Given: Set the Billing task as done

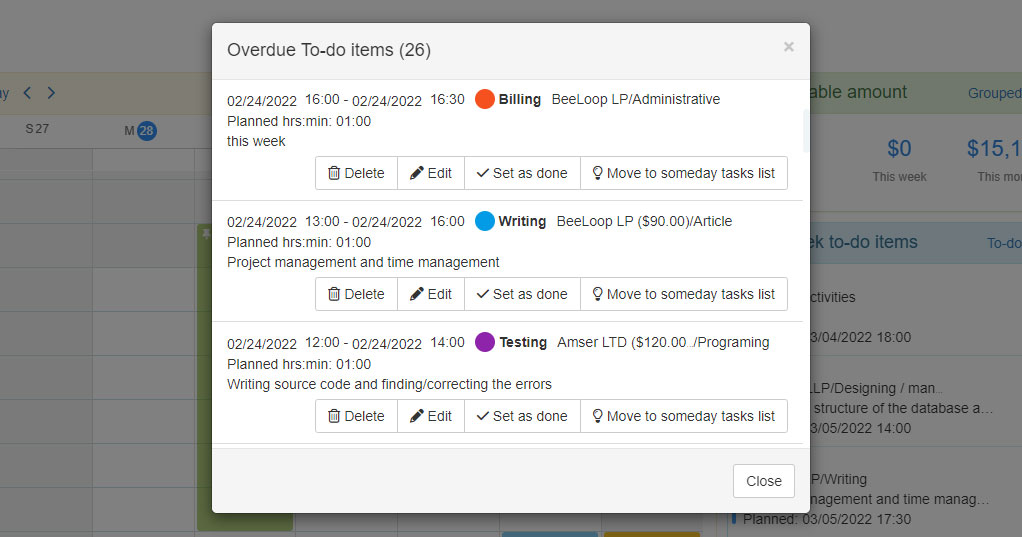Looking at the screenshot, I should click(521, 173).
